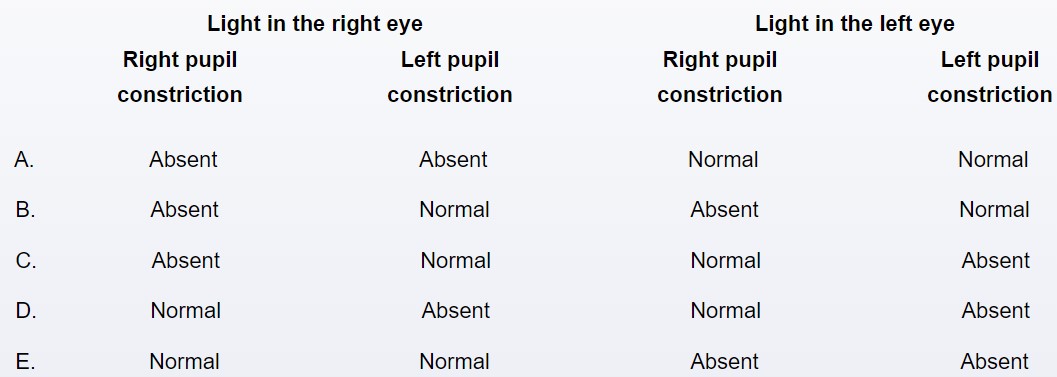
Task: Select answer option E label
Action: (x=25, y=362)
